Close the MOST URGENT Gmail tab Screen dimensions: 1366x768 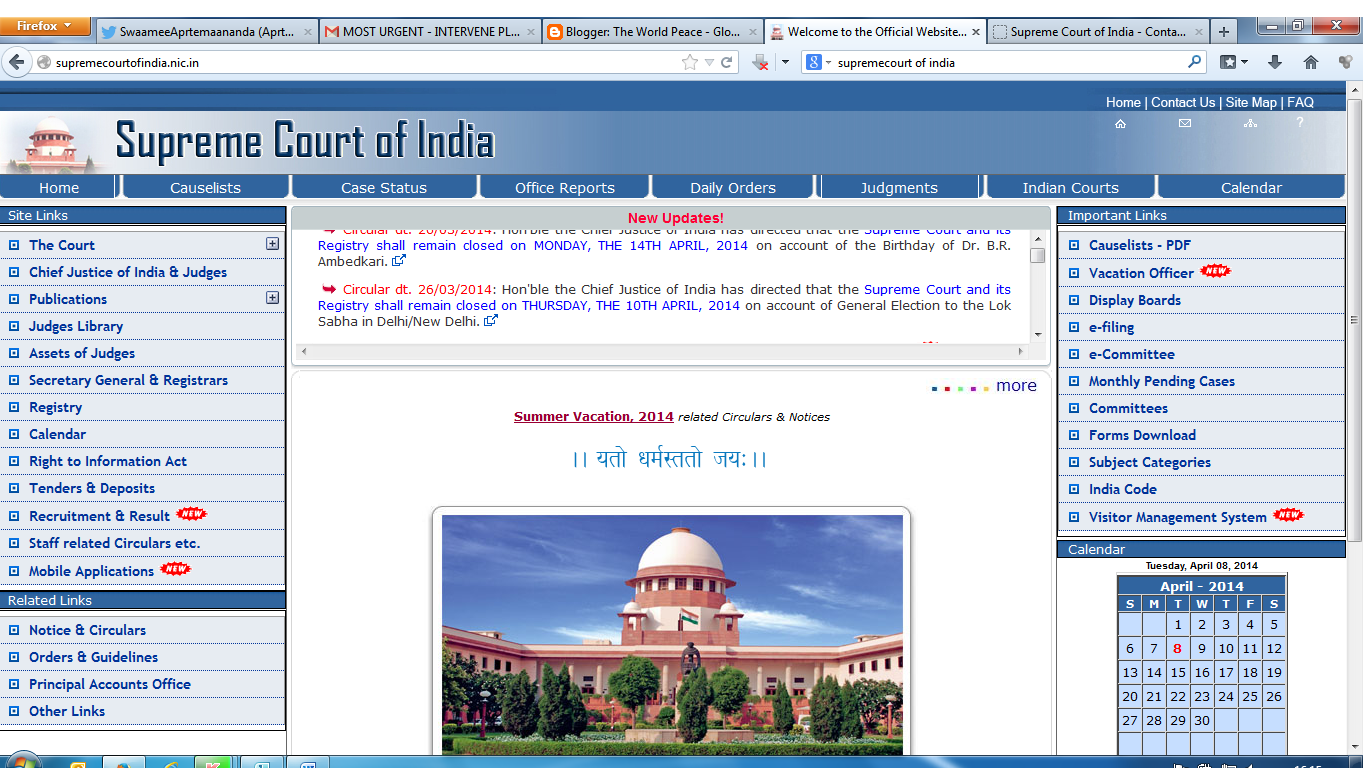click(531, 32)
